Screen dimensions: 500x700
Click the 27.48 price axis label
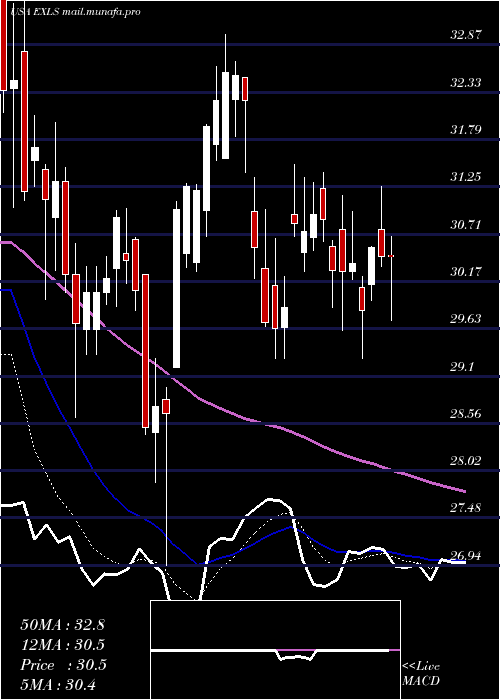(x=466, y=508)
